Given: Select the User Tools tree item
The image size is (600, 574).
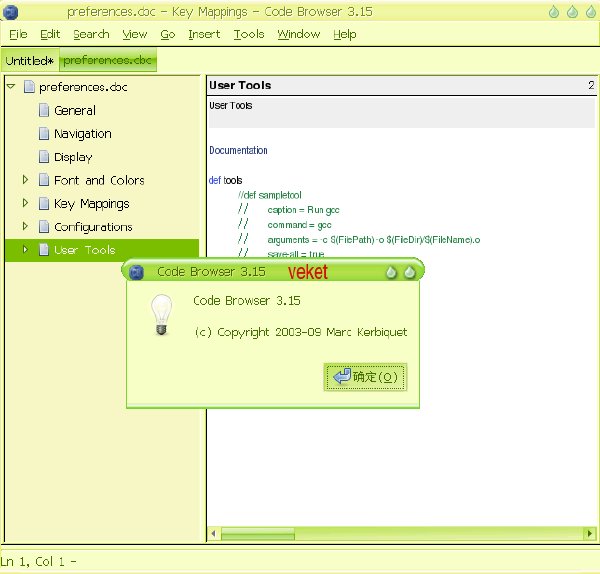Looking at the screenshot, I should [85, 250].
